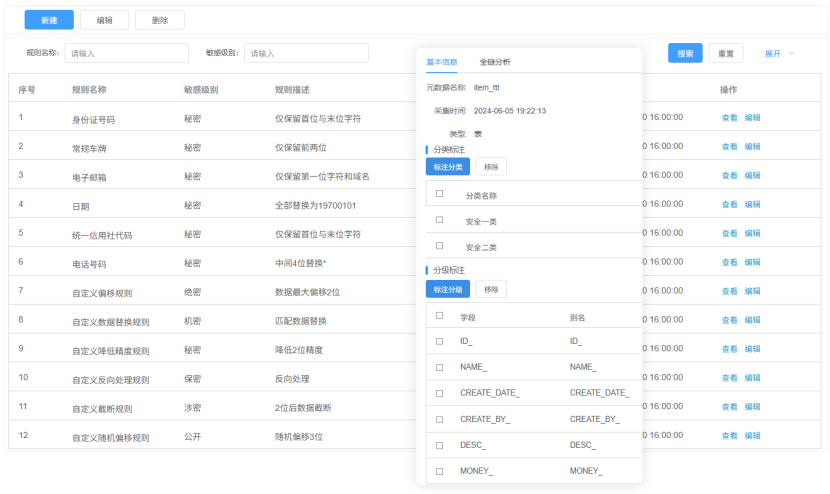Screen dimensions: 830x494
Task: Click 编辑 link for row 7 自定义偏移规则
Action: (x=752, y=291)
